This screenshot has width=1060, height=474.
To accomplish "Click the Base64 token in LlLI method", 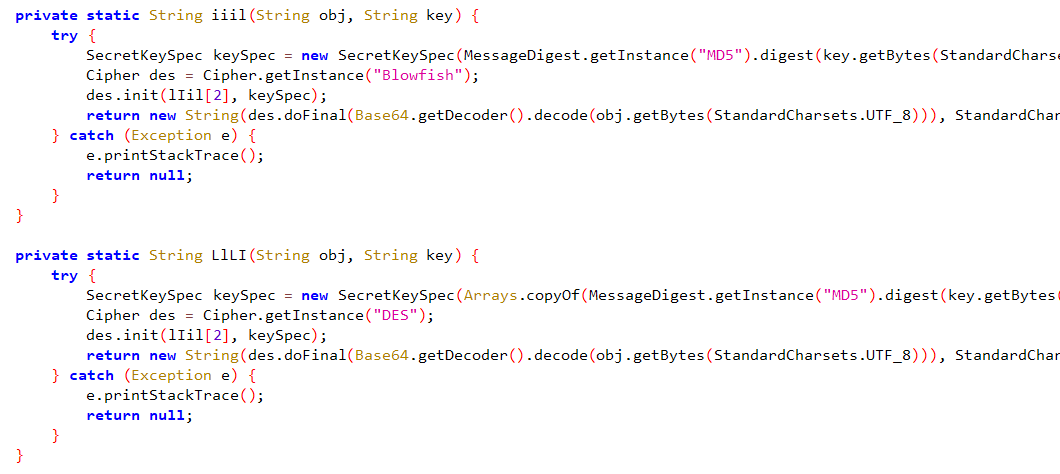I will click(x=381, y=356).
